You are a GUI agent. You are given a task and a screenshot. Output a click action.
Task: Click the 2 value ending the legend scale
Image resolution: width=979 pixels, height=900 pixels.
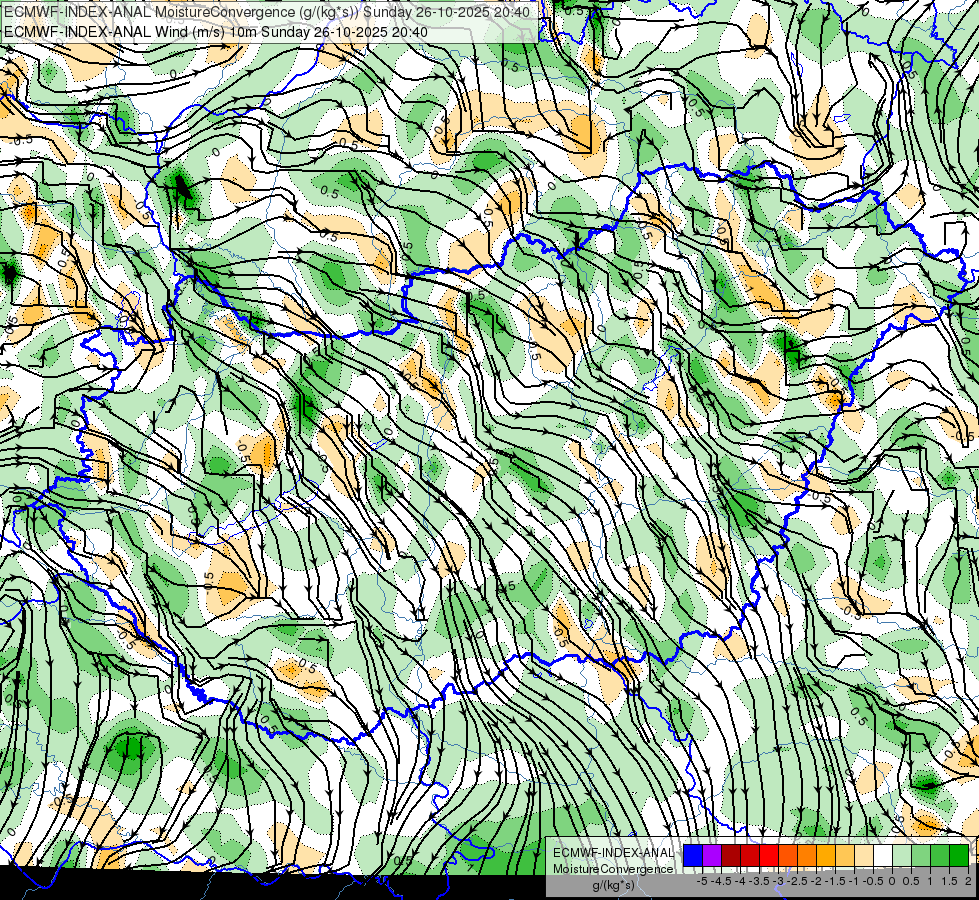pyautogui.click(x=968, y=881)
